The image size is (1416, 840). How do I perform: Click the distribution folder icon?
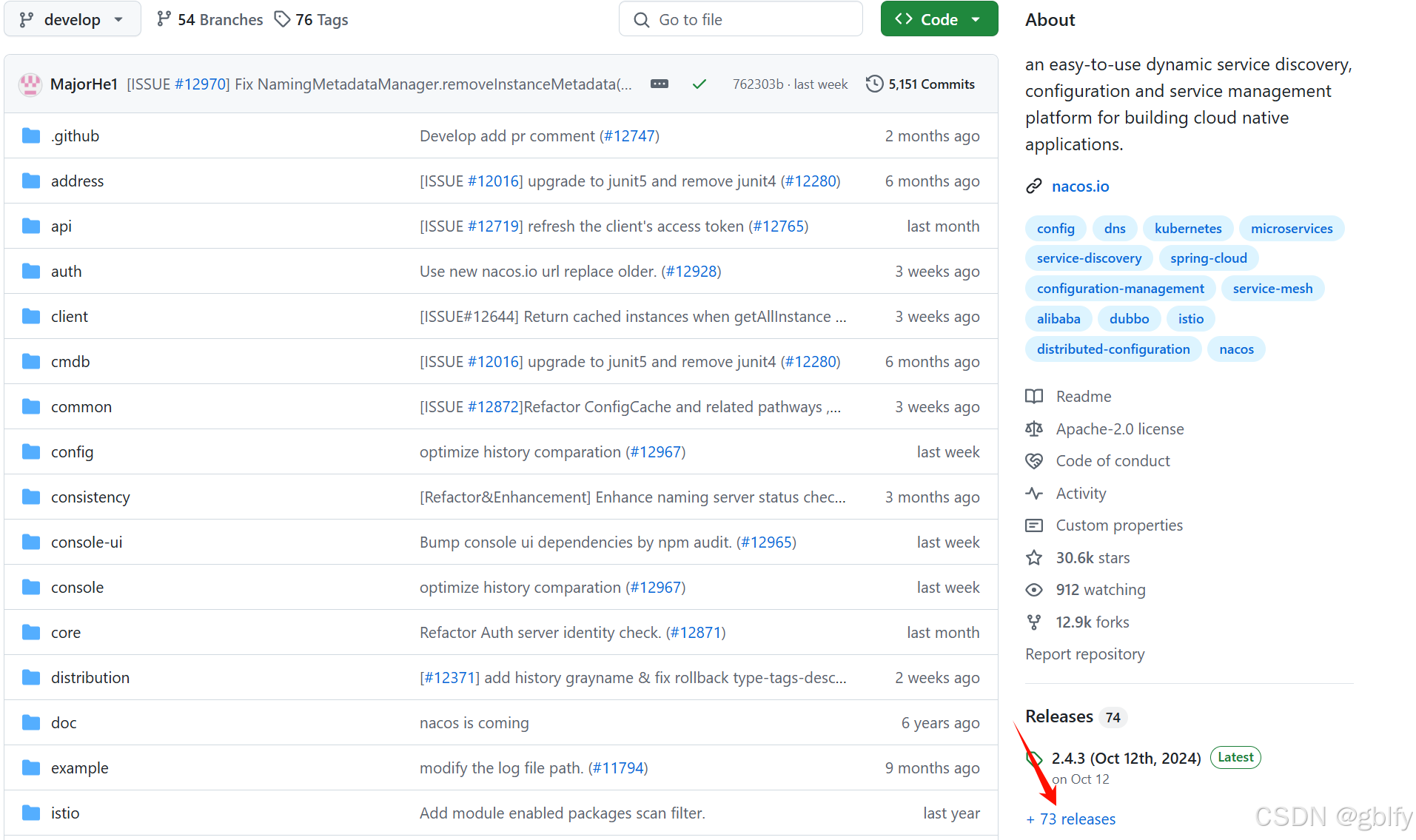[31, 678]
